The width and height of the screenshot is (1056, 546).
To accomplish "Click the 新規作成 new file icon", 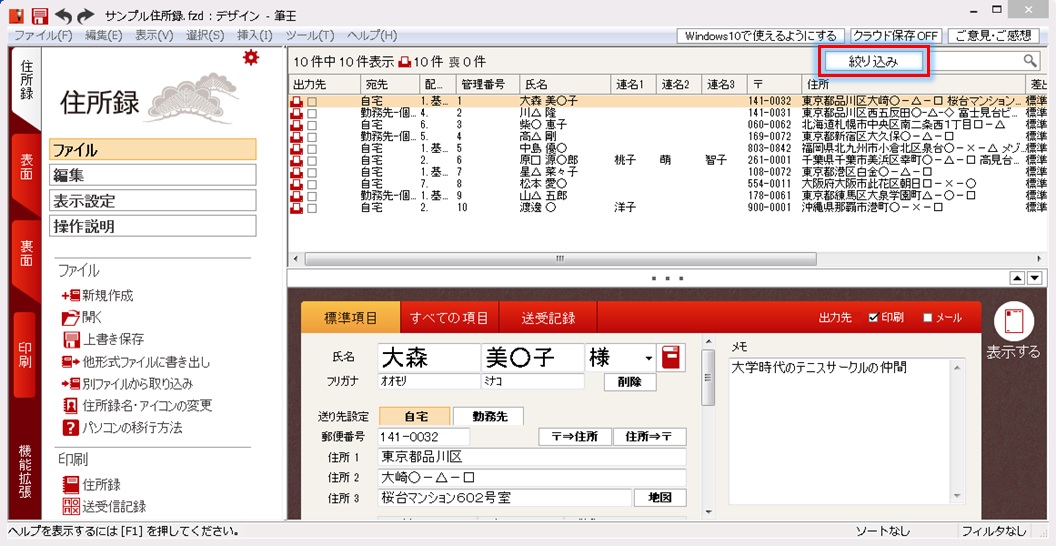I will tap(70, 296).
